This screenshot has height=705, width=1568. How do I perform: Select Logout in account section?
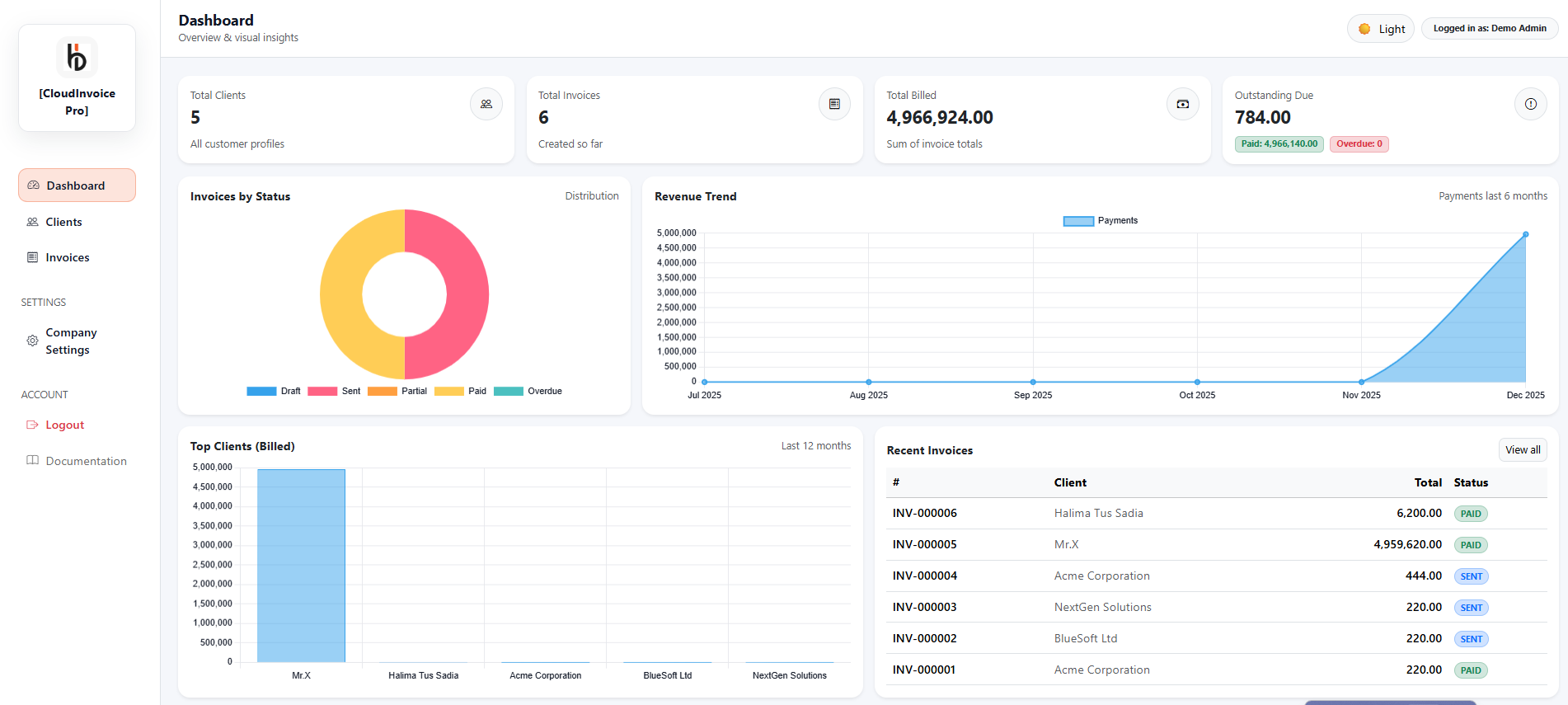click(x=77, y=425)
